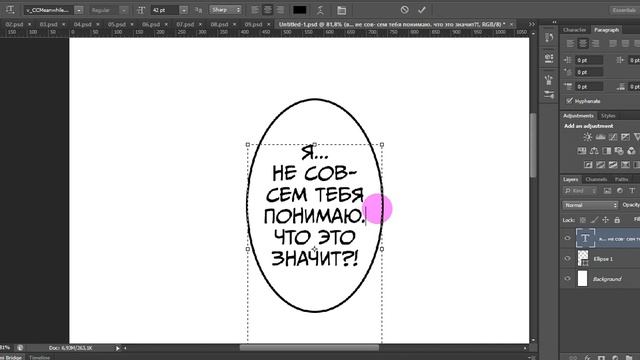Image resolution: width=640 pixels, height=360 pixels.
Task: Add a Color Balance adjustment
Action: click(594, 151)
